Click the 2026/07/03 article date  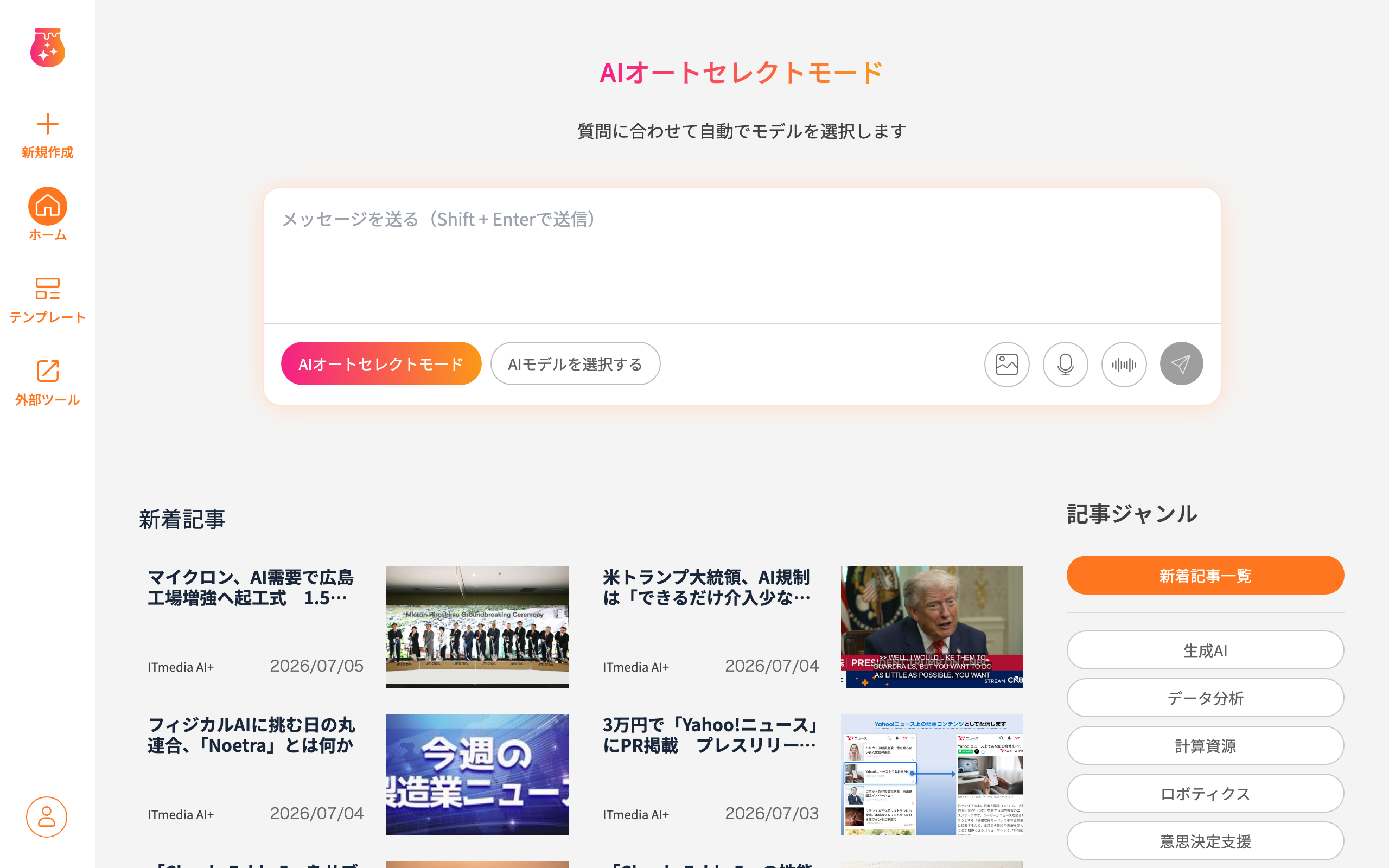(x=772, y=813)
